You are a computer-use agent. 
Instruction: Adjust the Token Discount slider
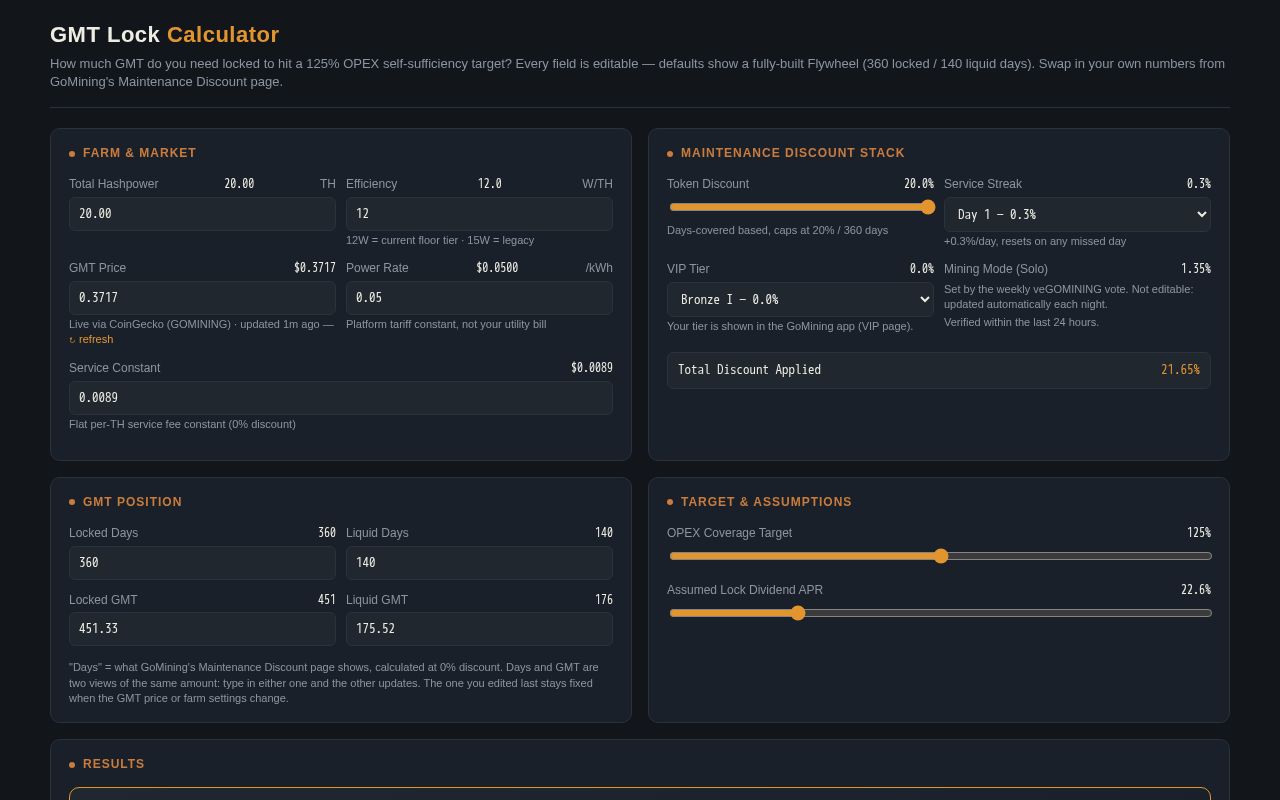pyautogui.click(x=801, y=207)
